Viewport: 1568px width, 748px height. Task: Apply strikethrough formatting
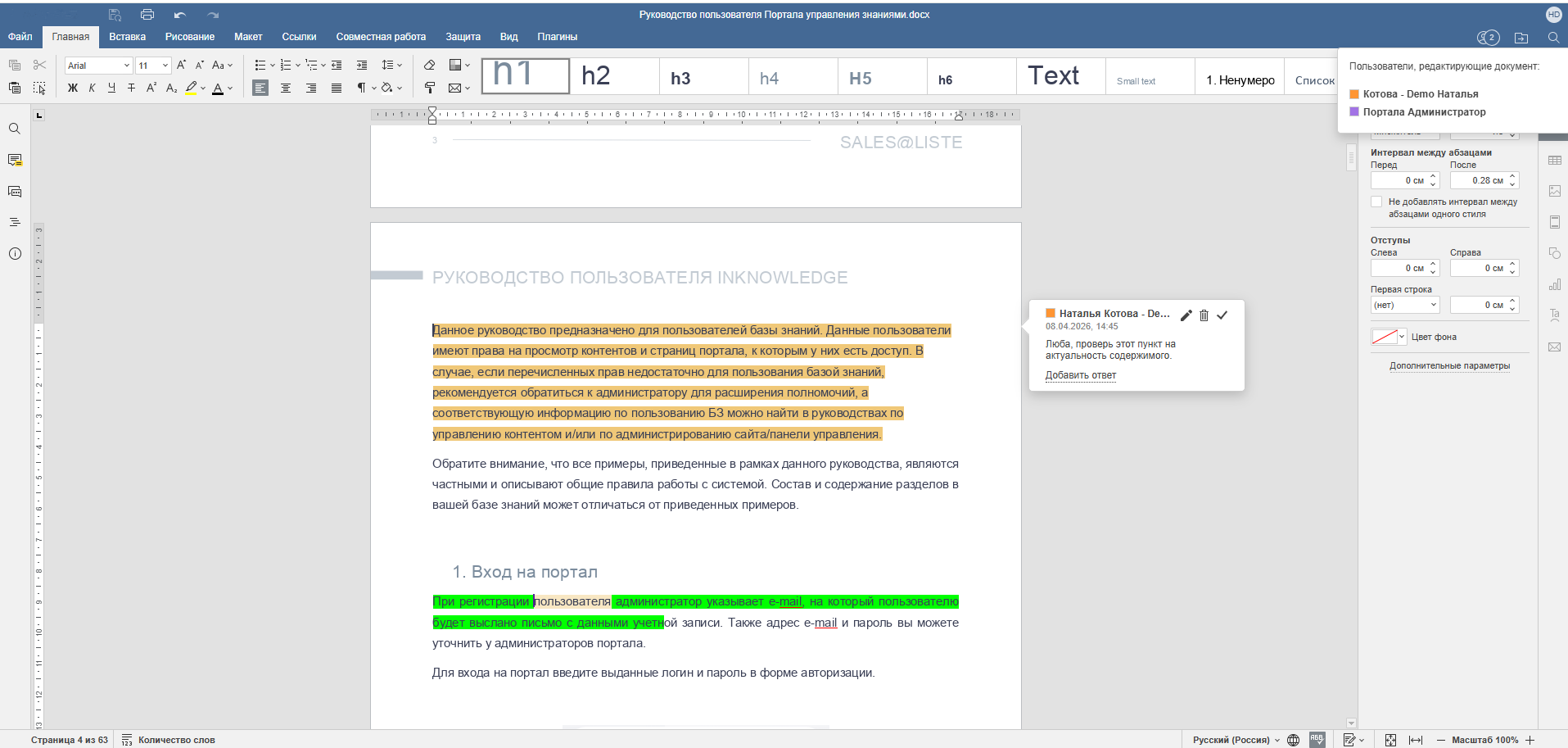pyautogui.click(x=131, y=88)
